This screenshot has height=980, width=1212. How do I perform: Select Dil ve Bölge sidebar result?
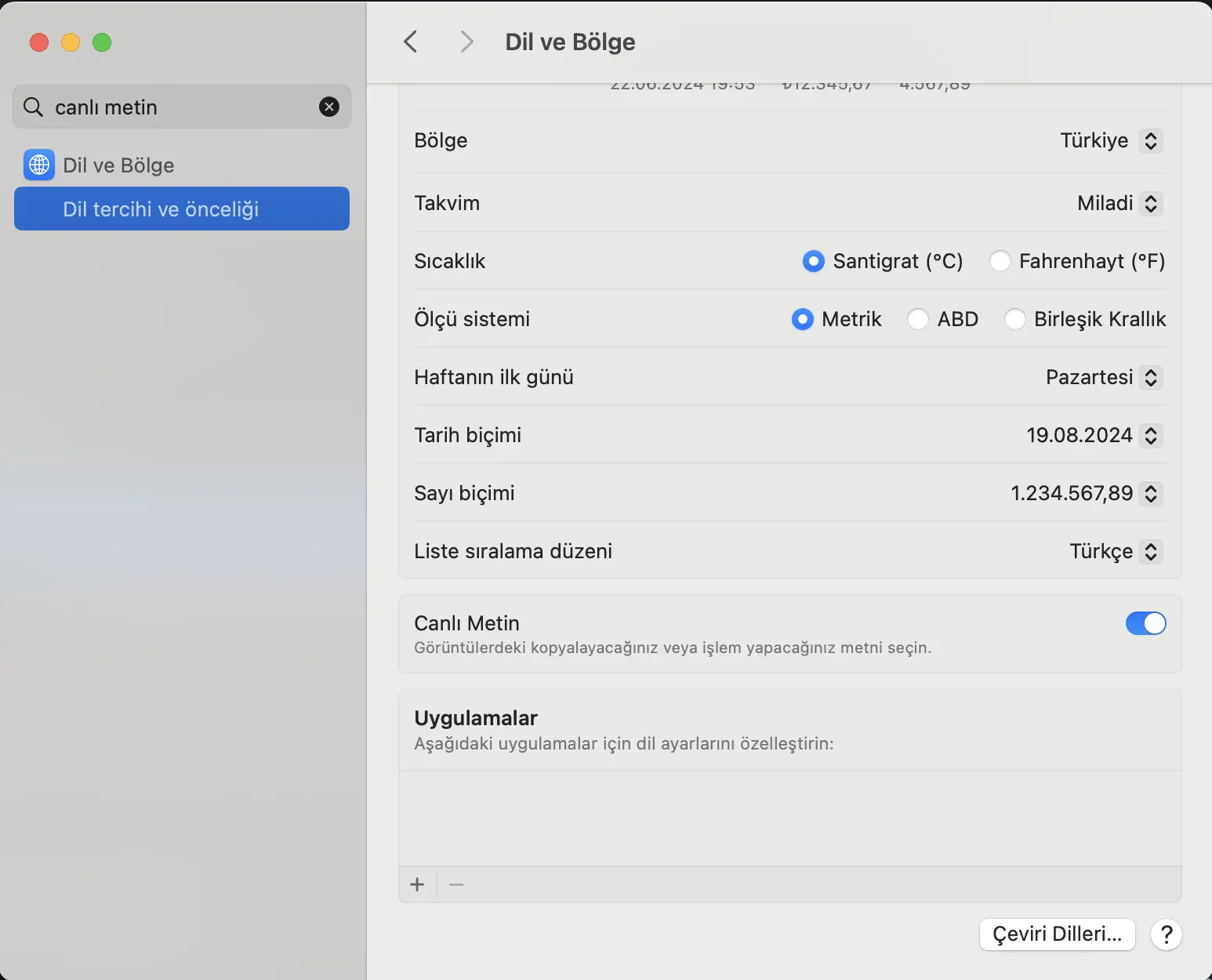pyautogui.click(x=182, y=165)
